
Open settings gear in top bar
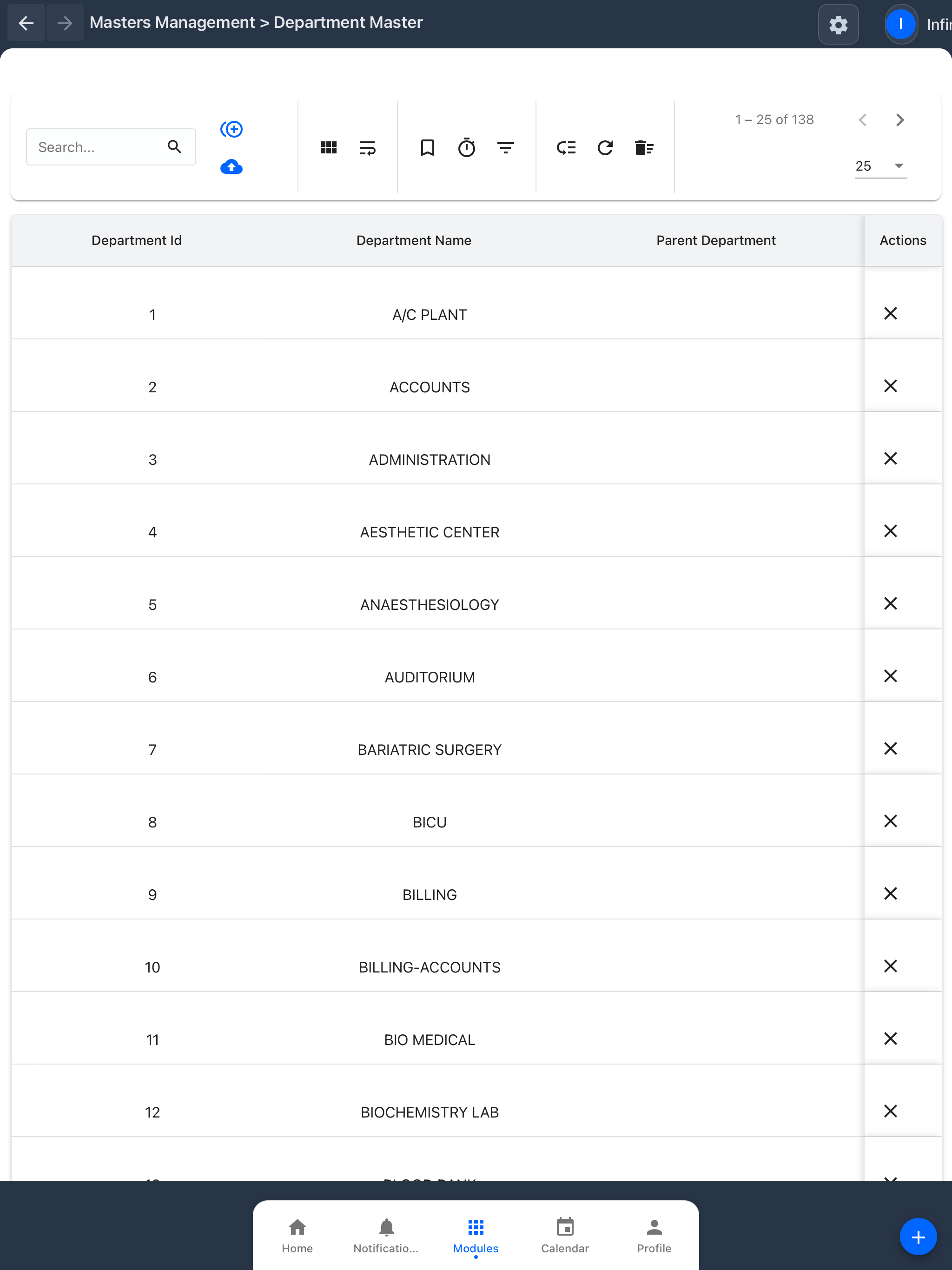838,24
